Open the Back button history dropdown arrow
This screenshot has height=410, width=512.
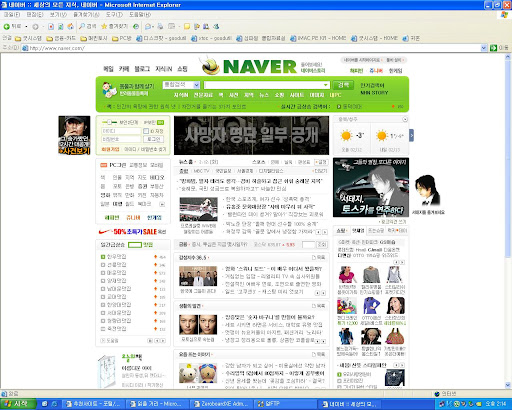click(26, 26)
